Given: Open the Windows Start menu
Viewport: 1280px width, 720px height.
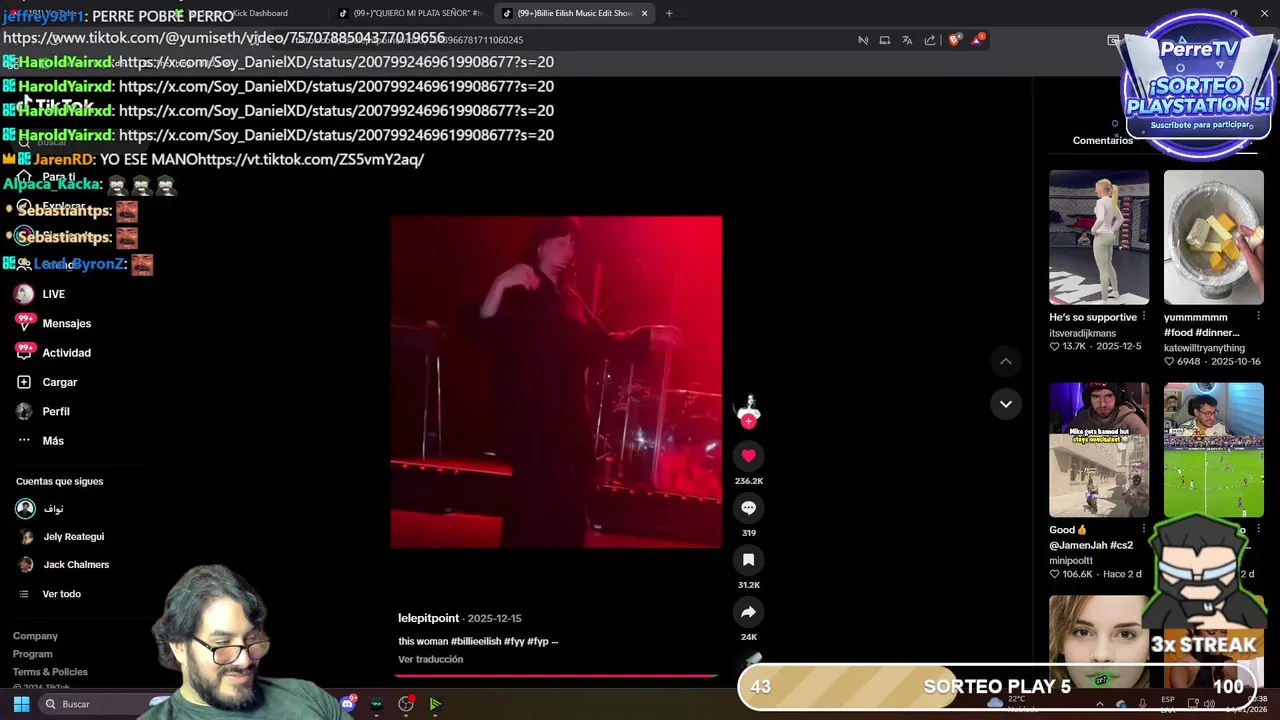Looking at the screenshot, I should tap(21, 704).
